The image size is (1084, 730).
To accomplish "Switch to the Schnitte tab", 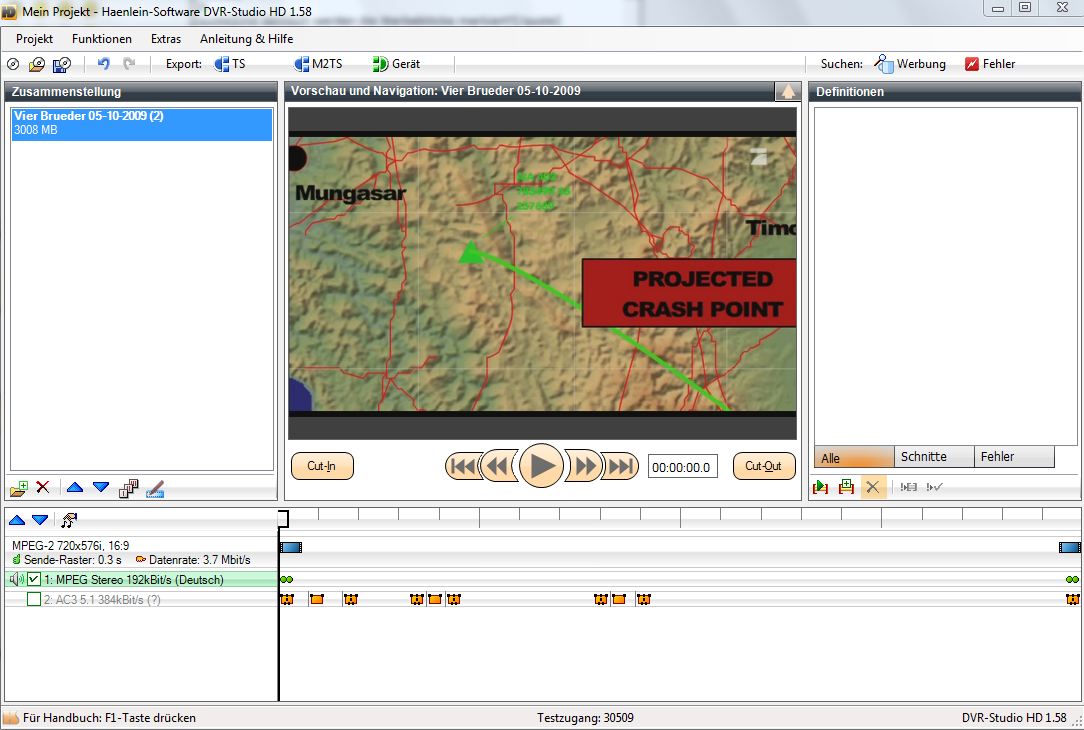I will (x=923, y=457).
